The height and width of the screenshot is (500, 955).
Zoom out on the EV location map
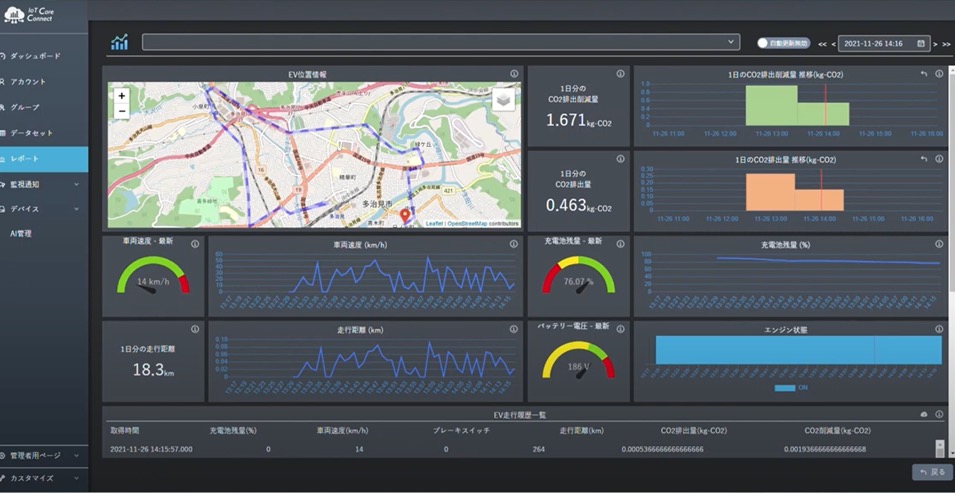[x=121, y=112]
